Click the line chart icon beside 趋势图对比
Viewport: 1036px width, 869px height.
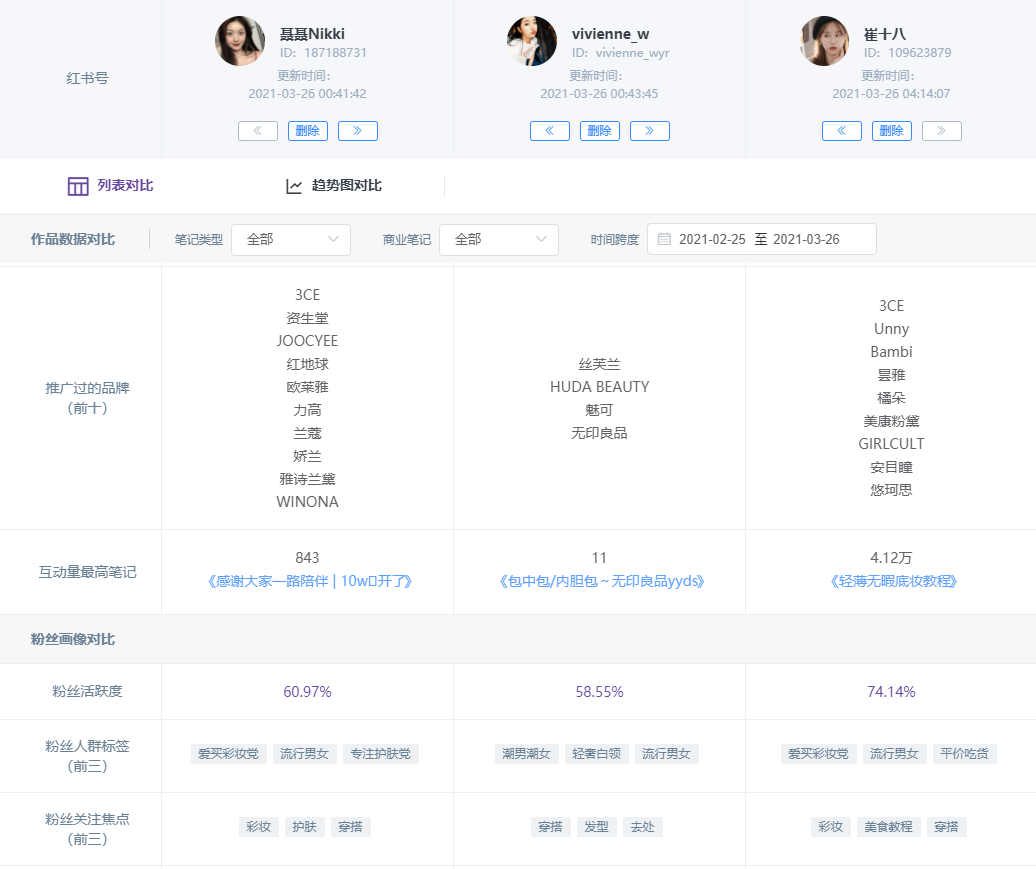tap(294, 186)
